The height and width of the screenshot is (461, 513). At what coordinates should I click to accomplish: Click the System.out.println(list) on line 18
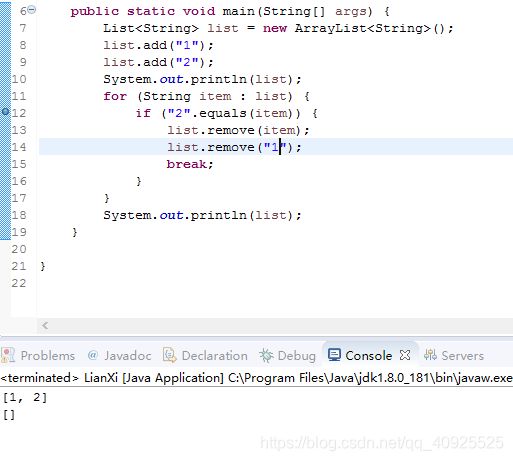coord(202,215)
